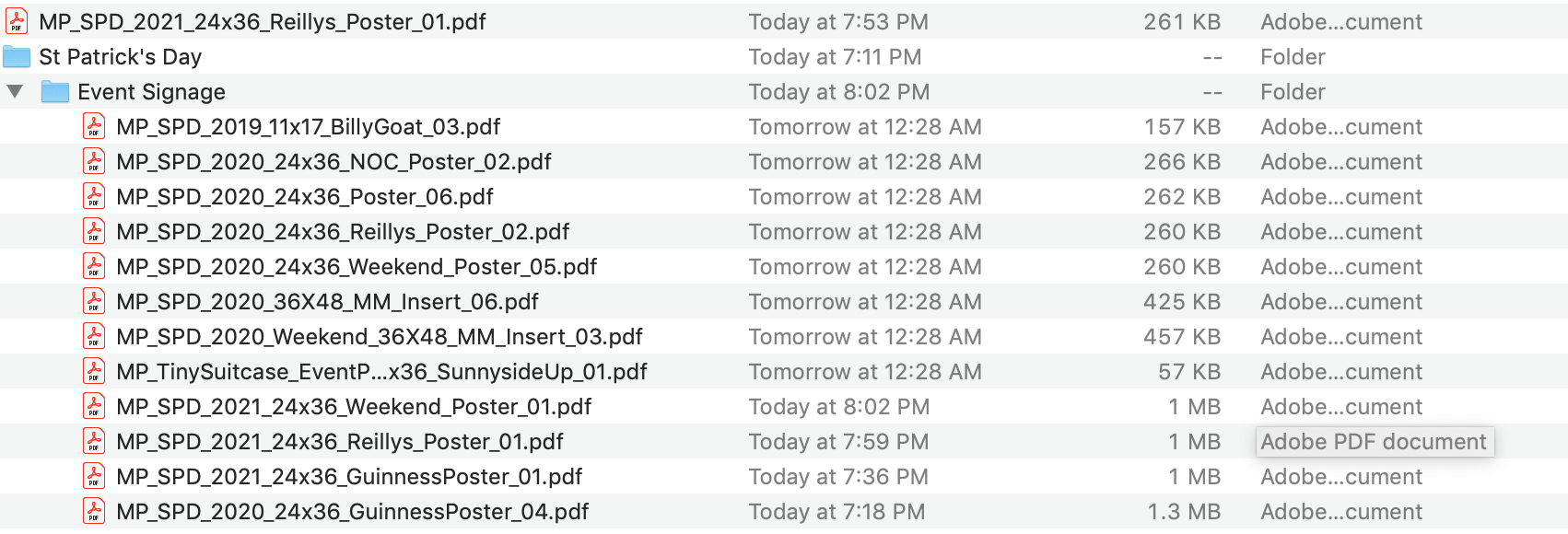This screenshot has height=534, width=1568.
Task: Select MP_SPD_2021_24x36_GuinnessPoster_01.pdf
Action: 349,477
